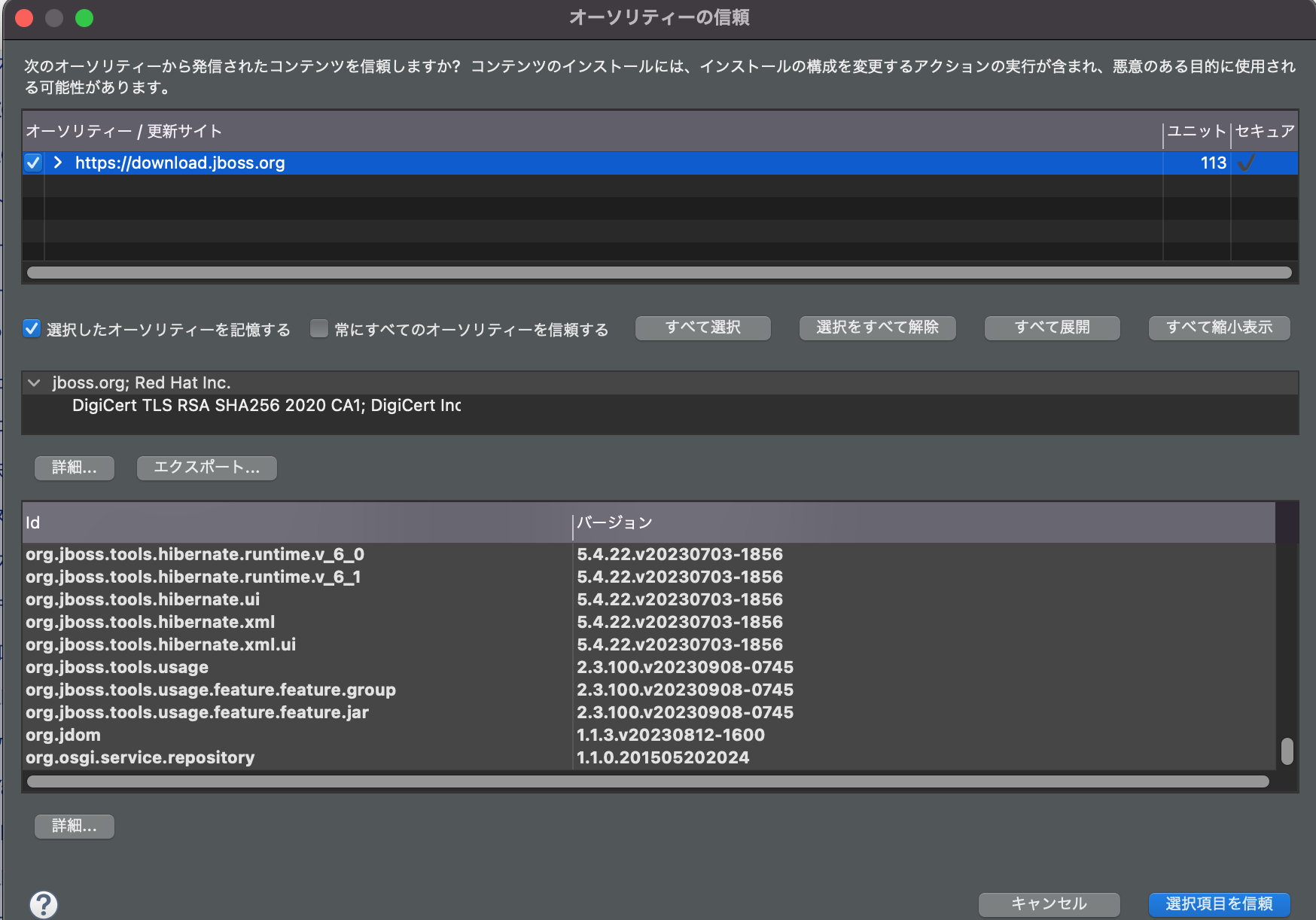Disable 選択したオーソリティーを記憶する option
The height and width of the screenshot is (920, 1316).
[x=31, y=327]
